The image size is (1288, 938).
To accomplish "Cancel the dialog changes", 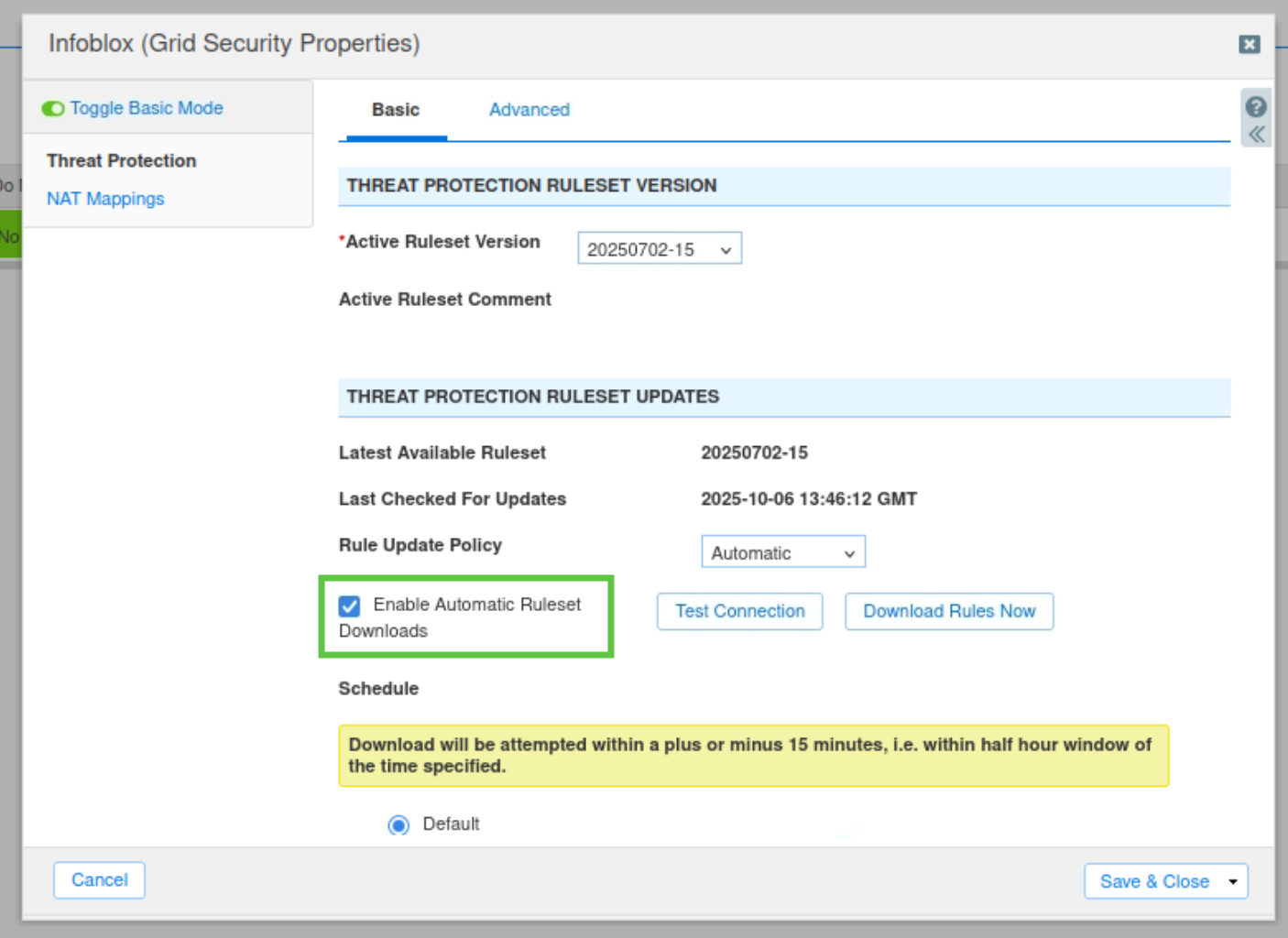I will 99,880.
